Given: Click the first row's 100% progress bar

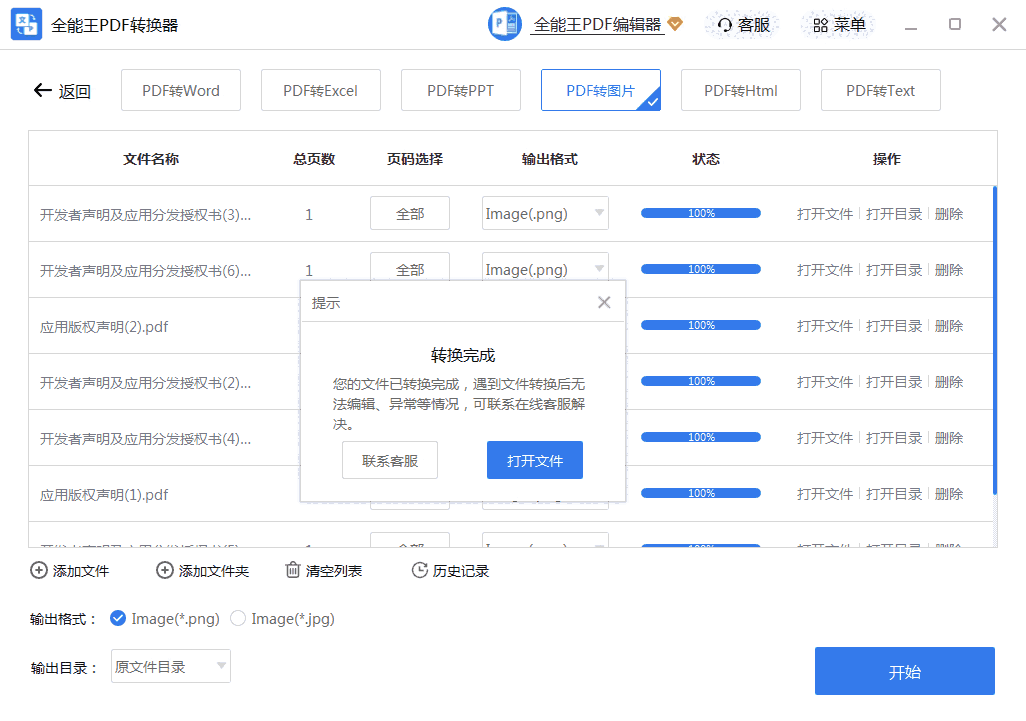Looking at the screenshot, I should click(701, 213).
